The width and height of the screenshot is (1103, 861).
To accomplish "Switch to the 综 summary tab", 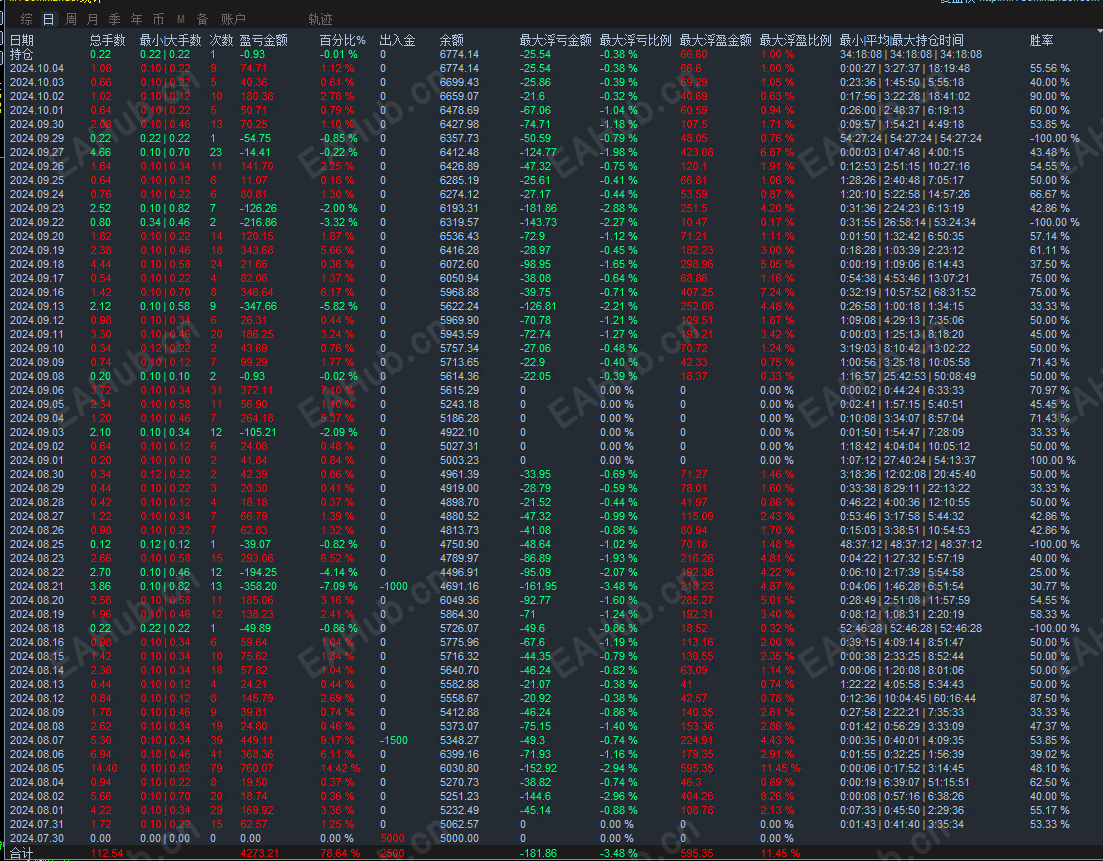I will click(x=27, y=19).
